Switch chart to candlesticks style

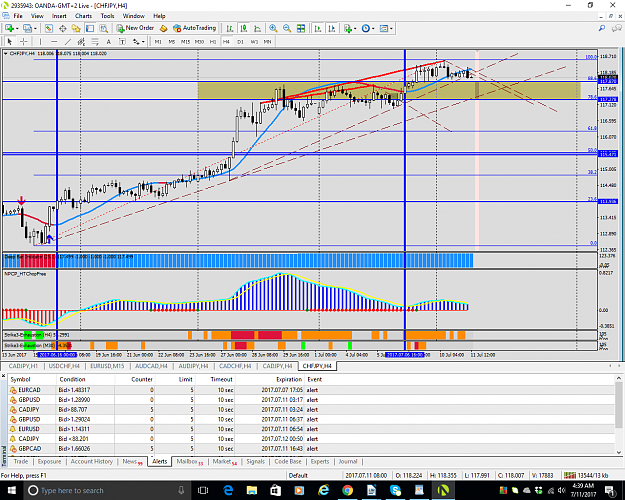click(x=244, y=28)
